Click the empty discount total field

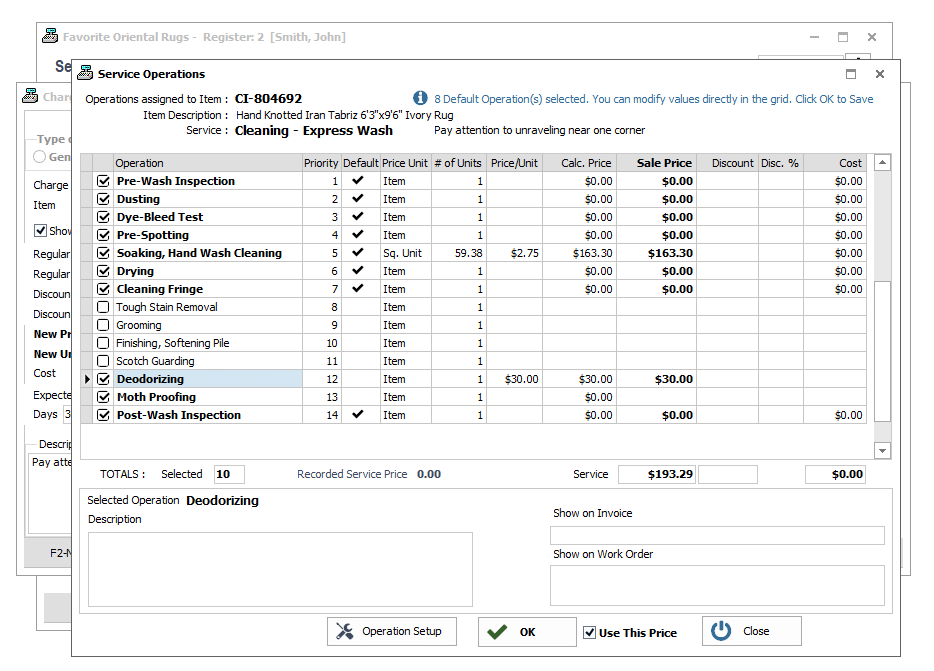pos(727,474)
